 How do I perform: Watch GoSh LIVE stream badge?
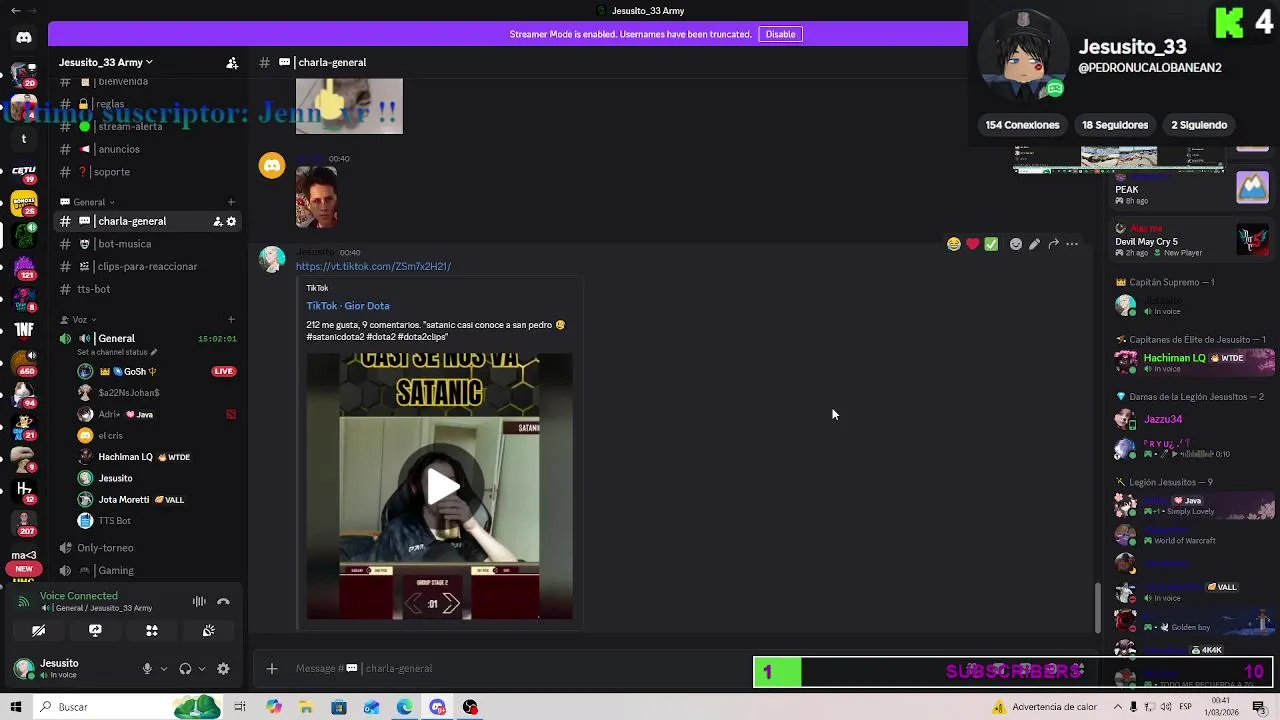click(x=223, y=372)
